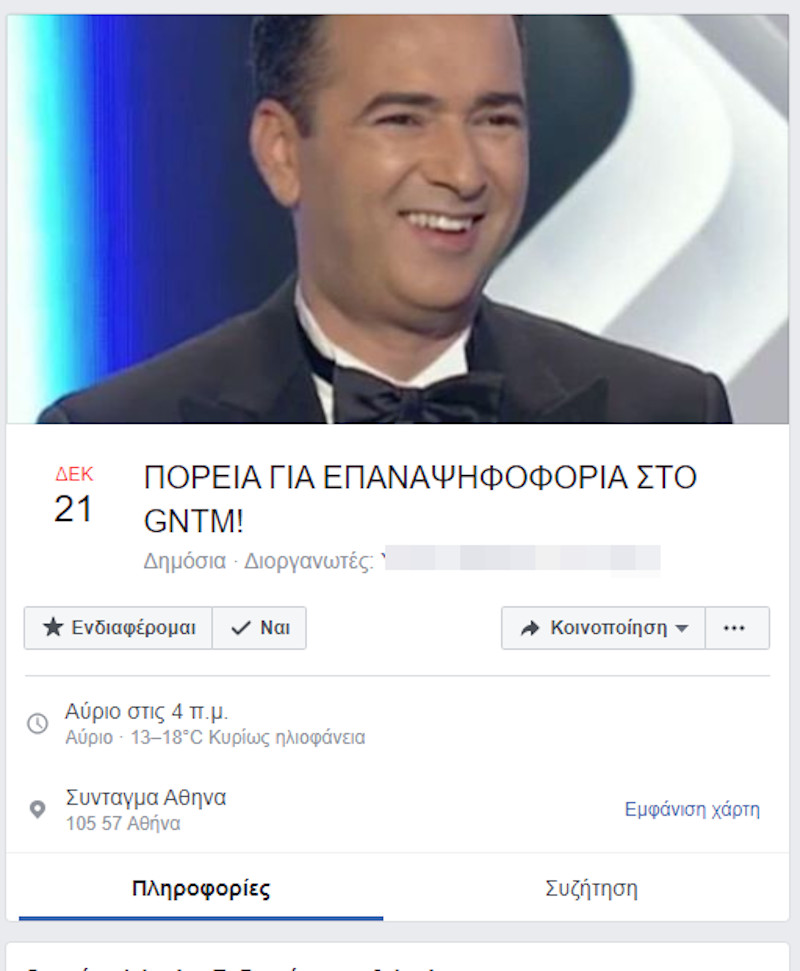Click the checkmark icon beside Ναι
This screenshot has height=971, width=800.
240,628
